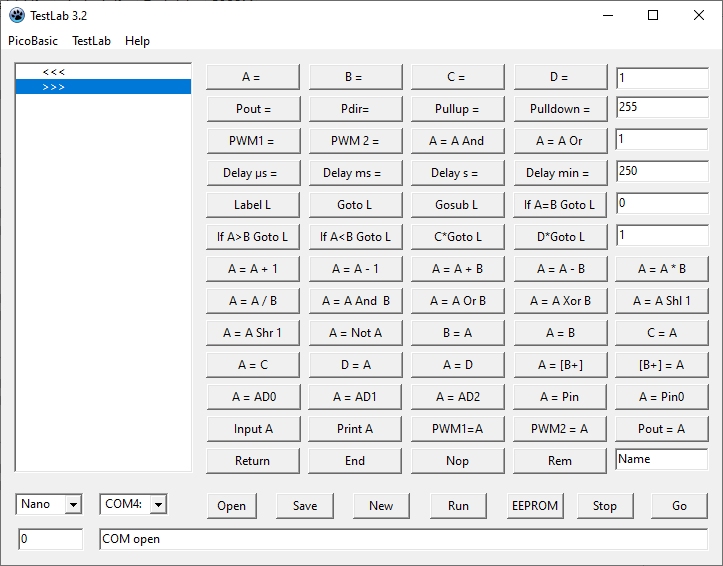723x566 pixels.
Task: Click the Name text field
Action: click(x=661, y=460)
